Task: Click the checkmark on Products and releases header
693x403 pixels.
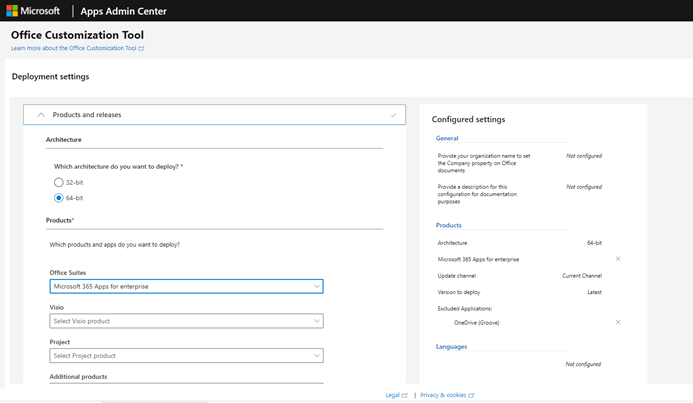Action: tap(394, 115)
